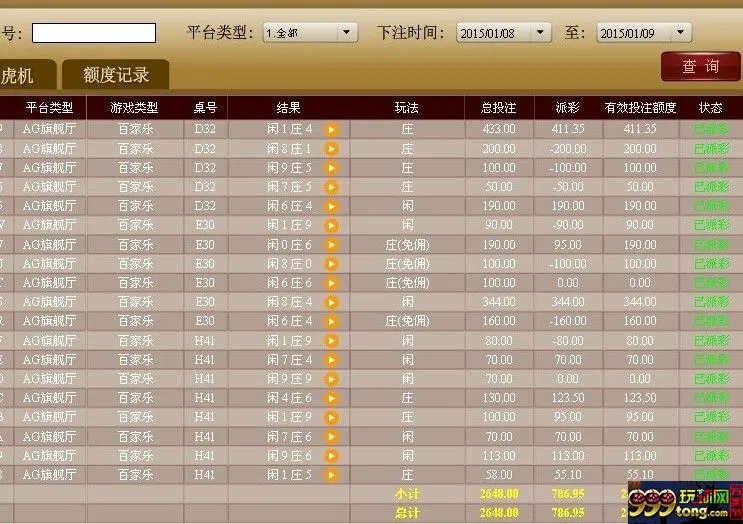The height and width of the screenshot is (524, 743).
Task: Select the -160.00 payout cell
Action: (568, 321)
